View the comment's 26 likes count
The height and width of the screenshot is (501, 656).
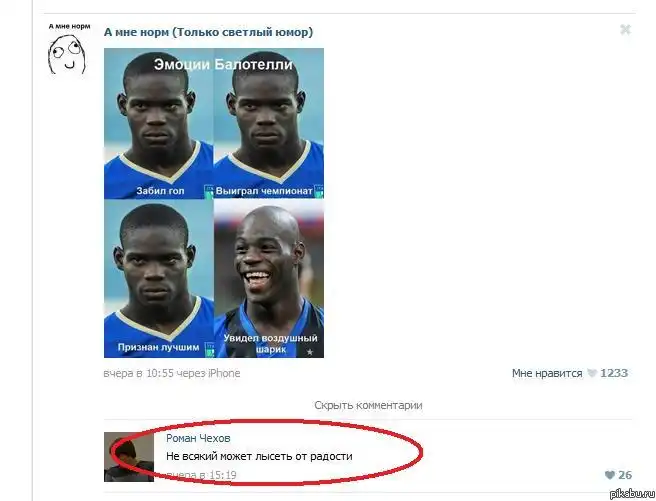[625, 475]
